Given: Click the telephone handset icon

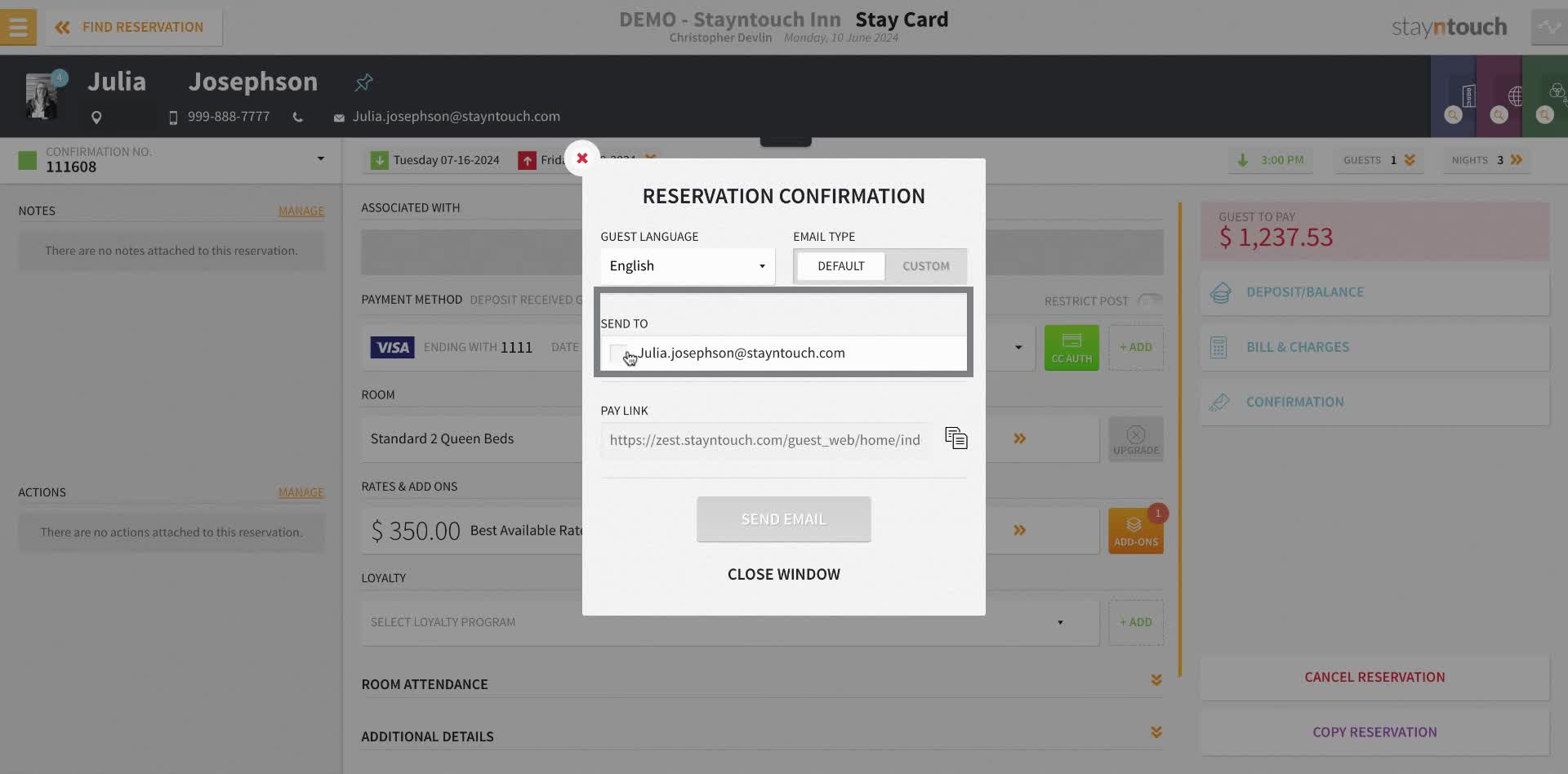Looking at the screenshot, I should pyautogui.click(x=298, y=118).
